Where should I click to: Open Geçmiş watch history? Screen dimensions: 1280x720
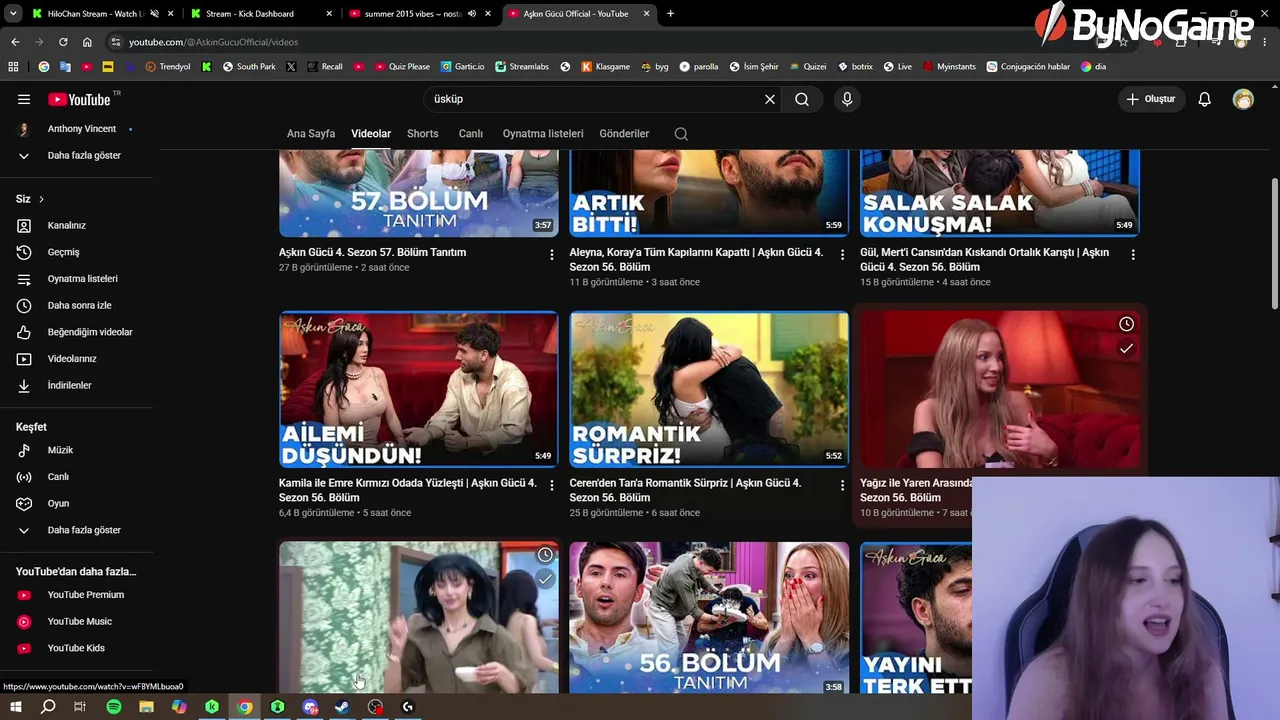(x=78, y=252)
